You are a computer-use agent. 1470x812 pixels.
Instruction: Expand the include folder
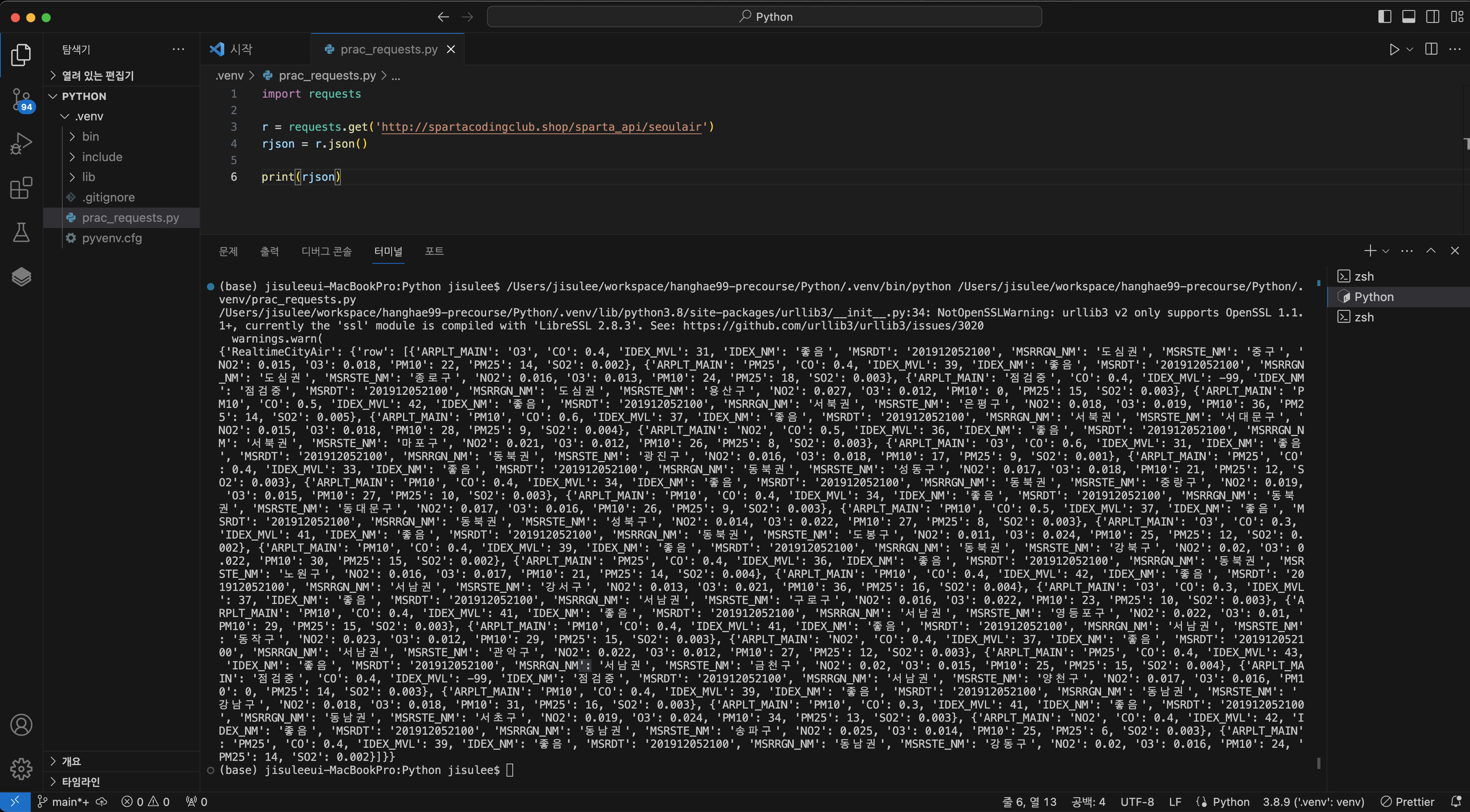pyautogui.click(x=122, y=157)
